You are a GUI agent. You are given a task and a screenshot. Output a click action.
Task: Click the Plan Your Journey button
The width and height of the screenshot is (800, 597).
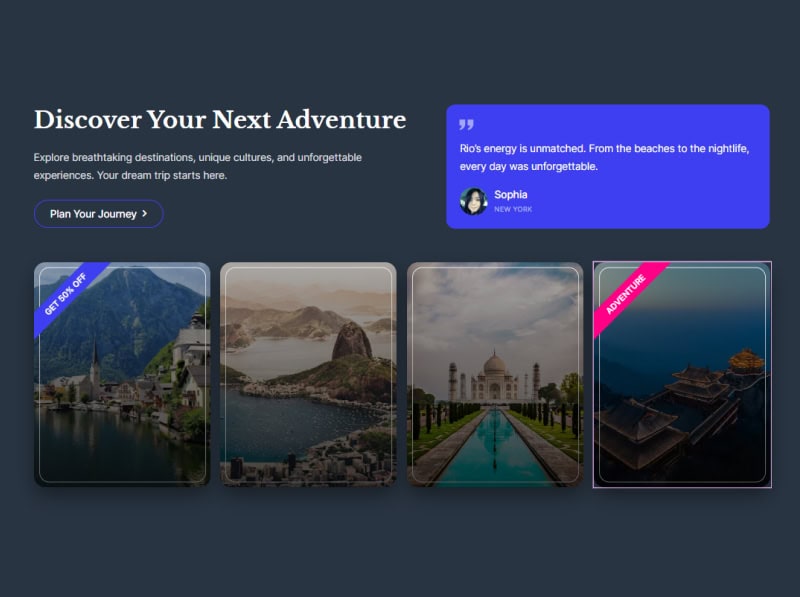click(x=98, y=214)
